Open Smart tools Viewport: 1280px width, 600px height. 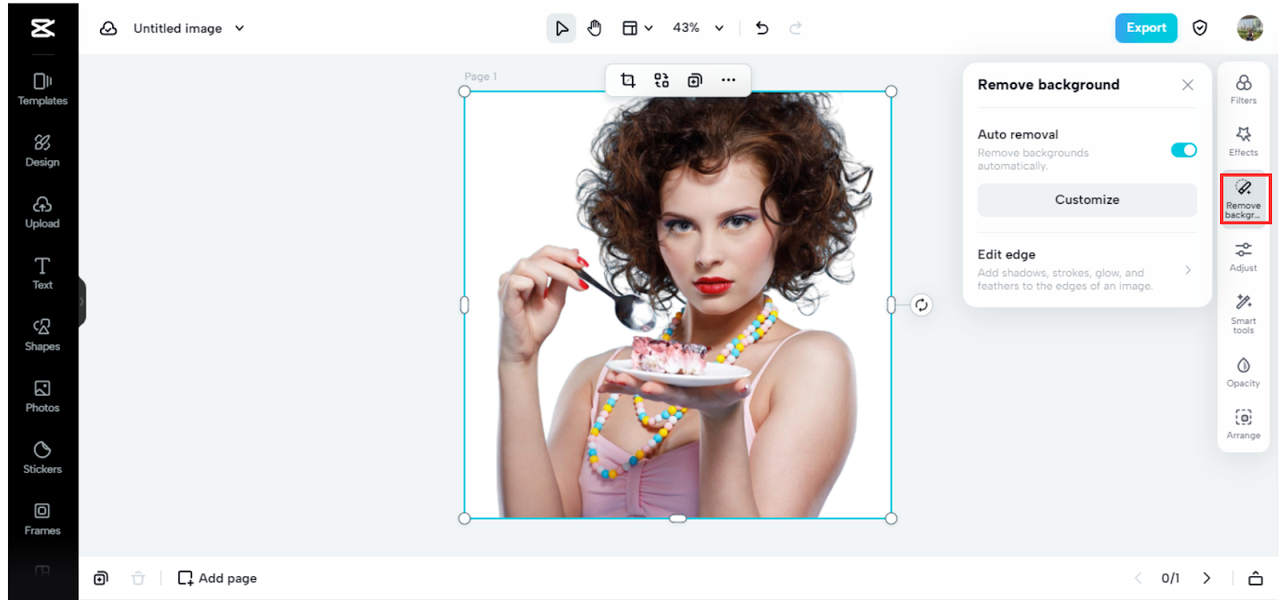coord(1244,314)
